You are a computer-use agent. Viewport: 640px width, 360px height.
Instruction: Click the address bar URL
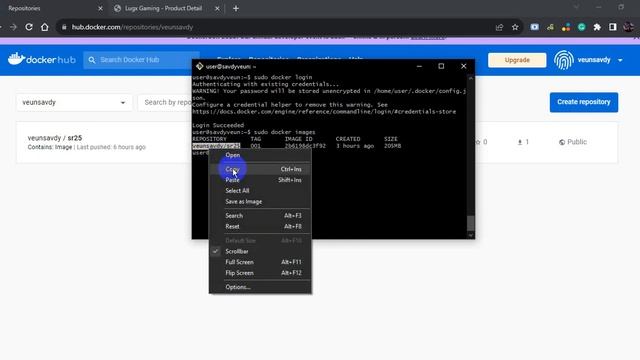coord(132,27)
